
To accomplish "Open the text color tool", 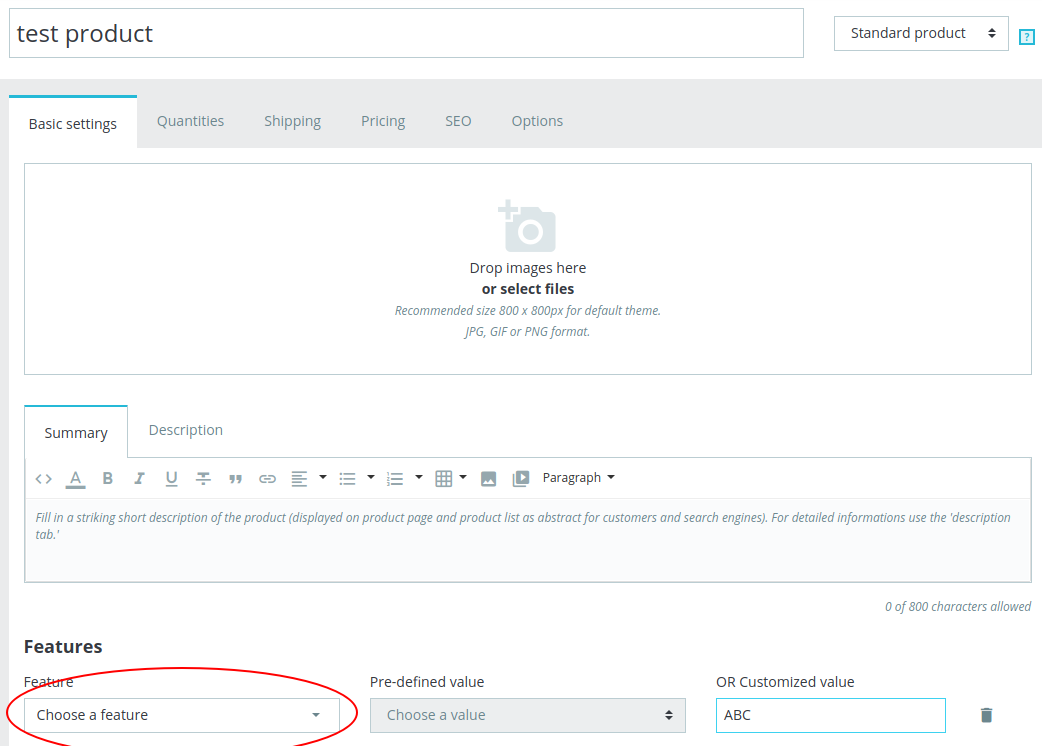I will [75, 477].
